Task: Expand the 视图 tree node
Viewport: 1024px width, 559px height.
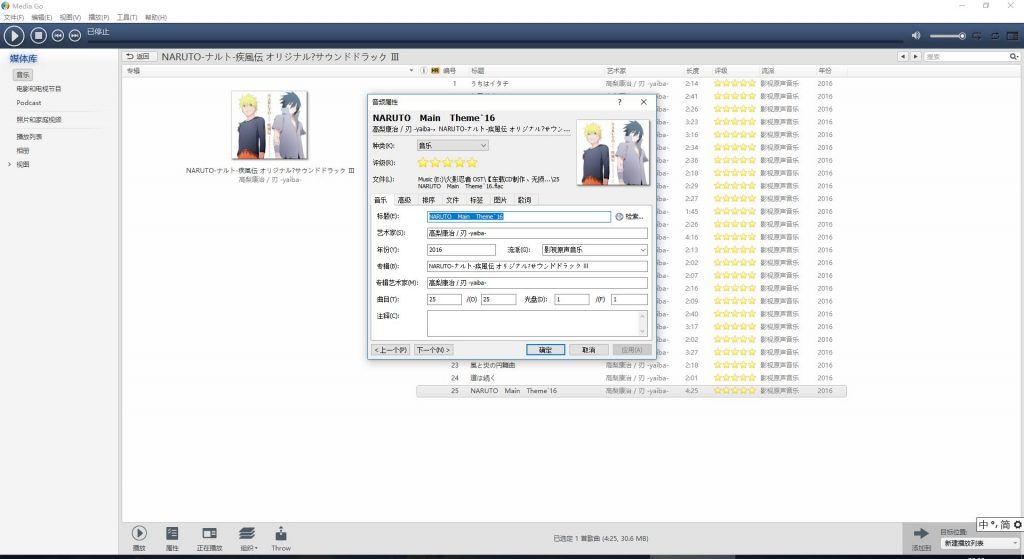Action: coord(9,165)
